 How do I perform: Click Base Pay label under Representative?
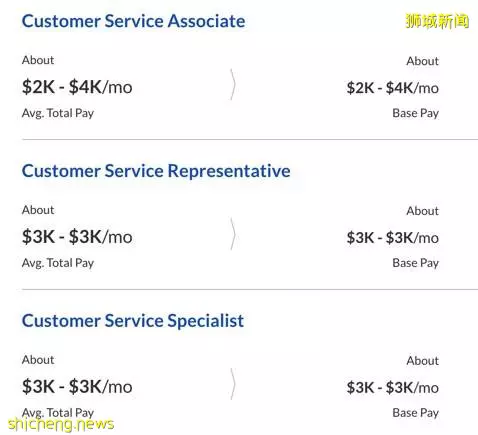pos(415,263)
